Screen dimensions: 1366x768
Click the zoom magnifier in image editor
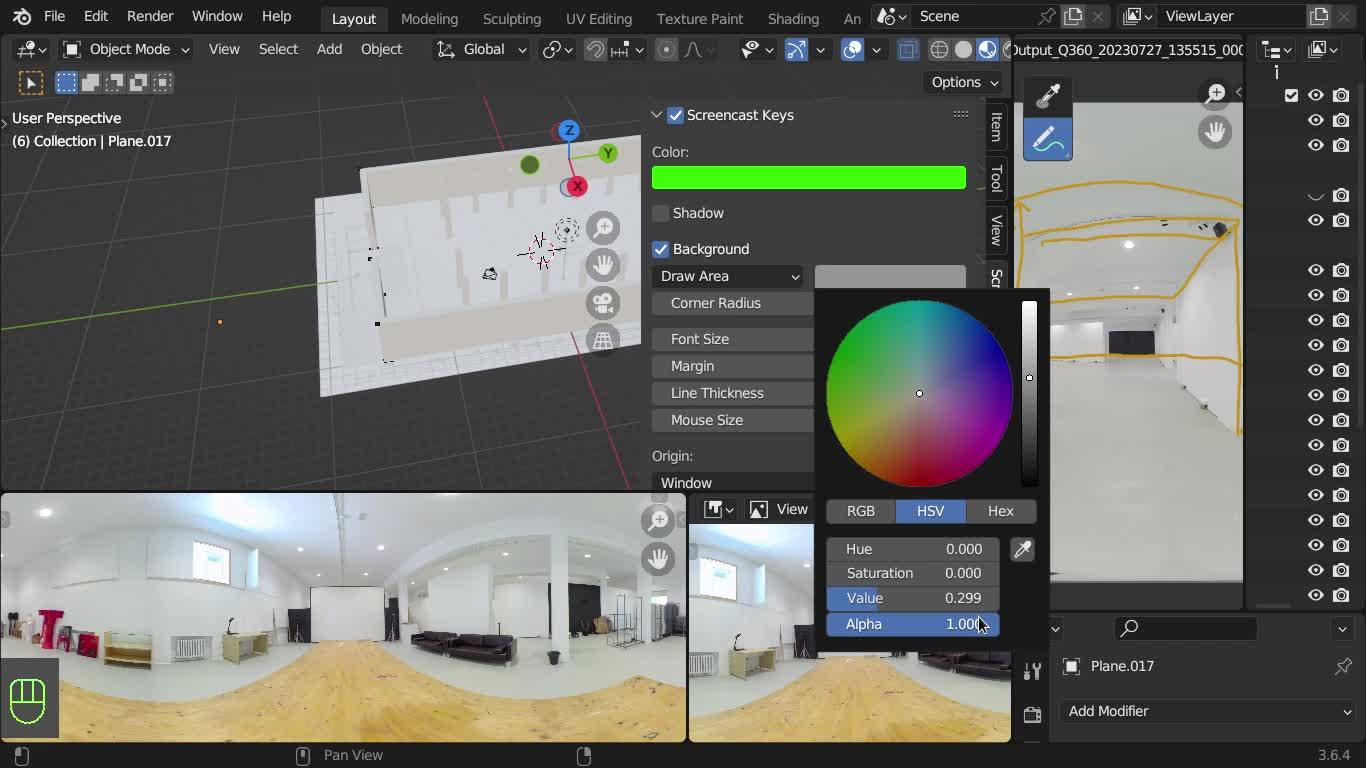point(1215,94)
